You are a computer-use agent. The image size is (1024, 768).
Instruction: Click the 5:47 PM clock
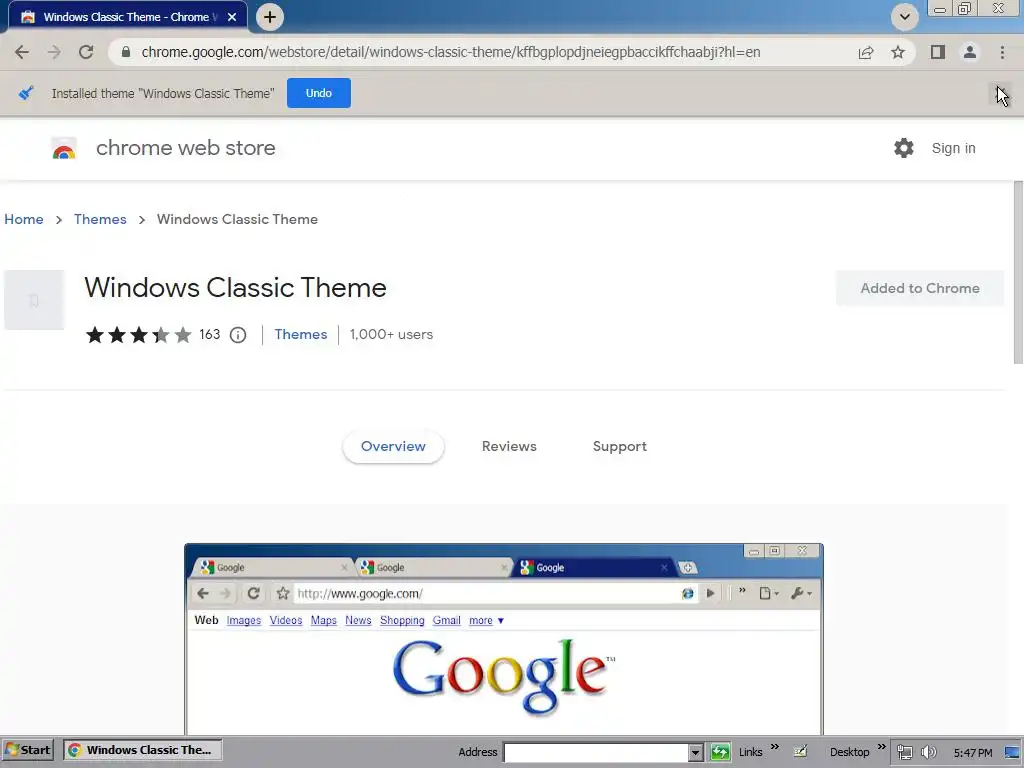coord(972,753)
